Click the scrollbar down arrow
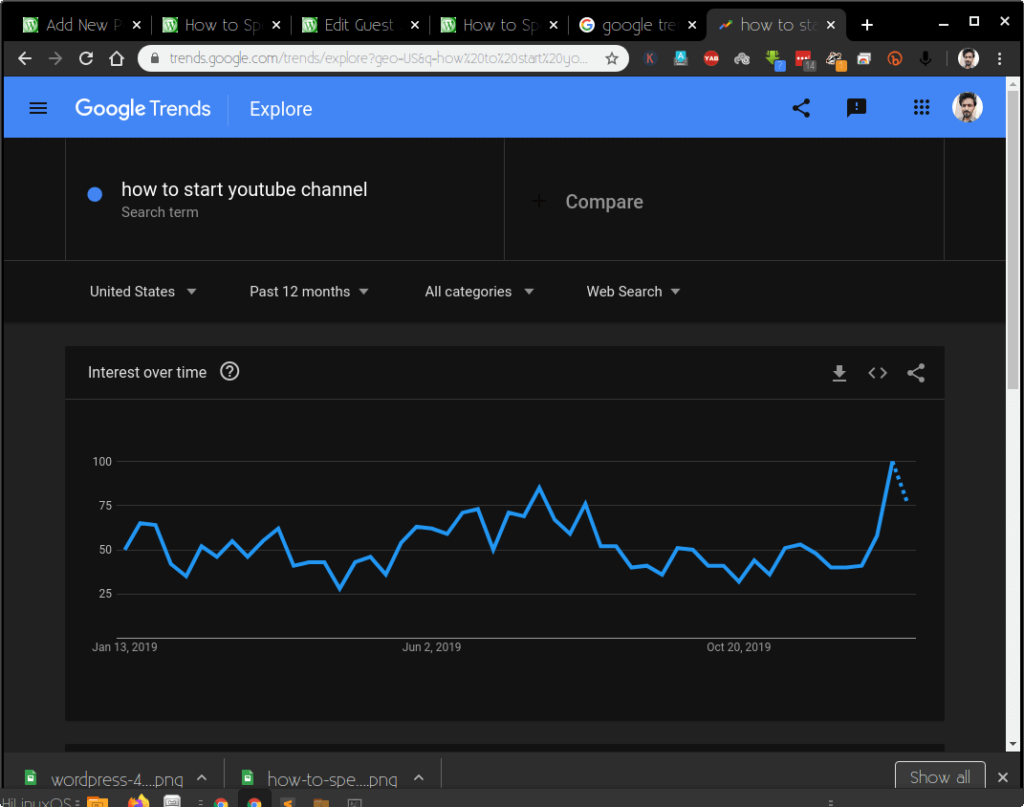 pos(1012,744)
